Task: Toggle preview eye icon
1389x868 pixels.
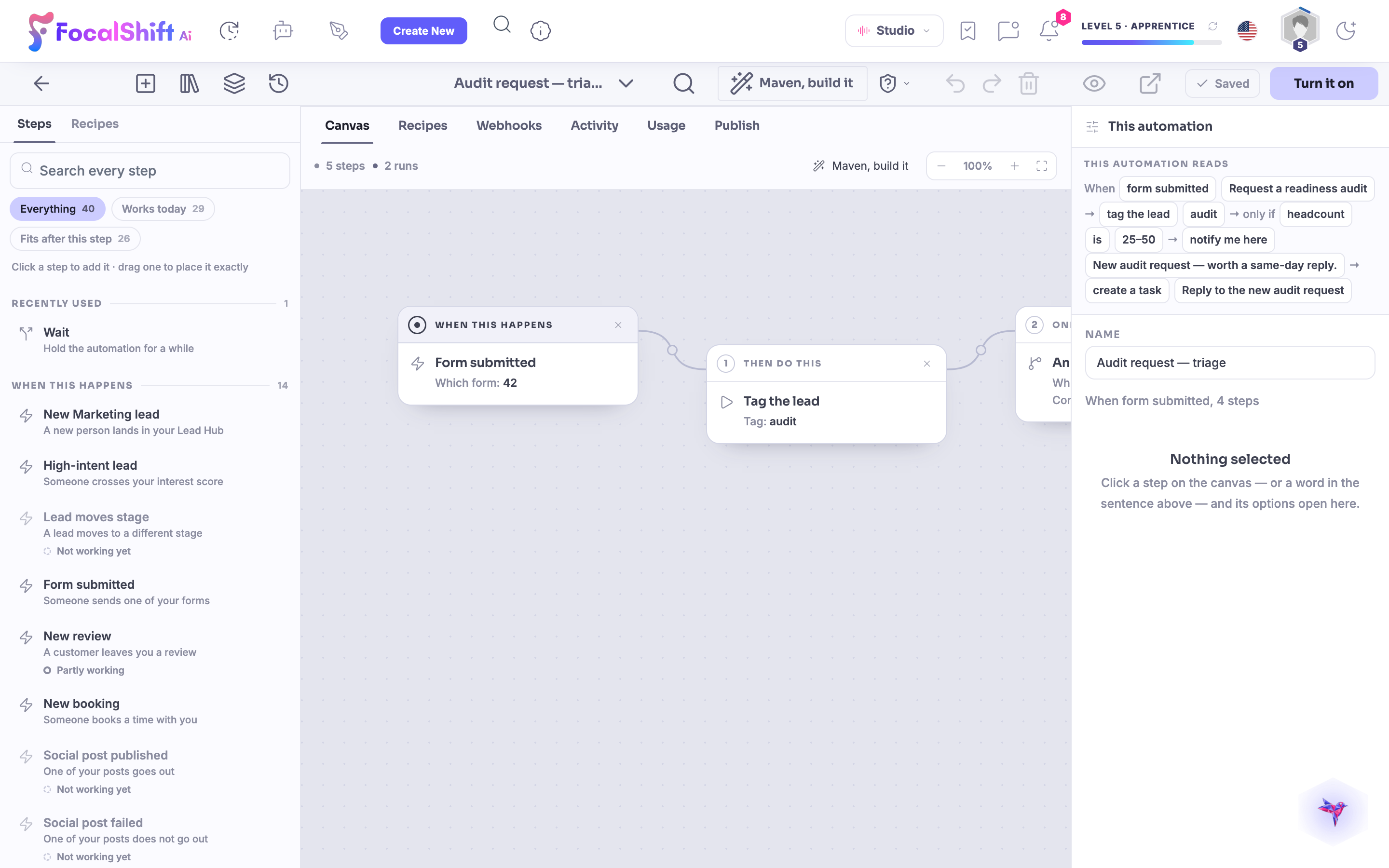Action: coord(1094,84)
